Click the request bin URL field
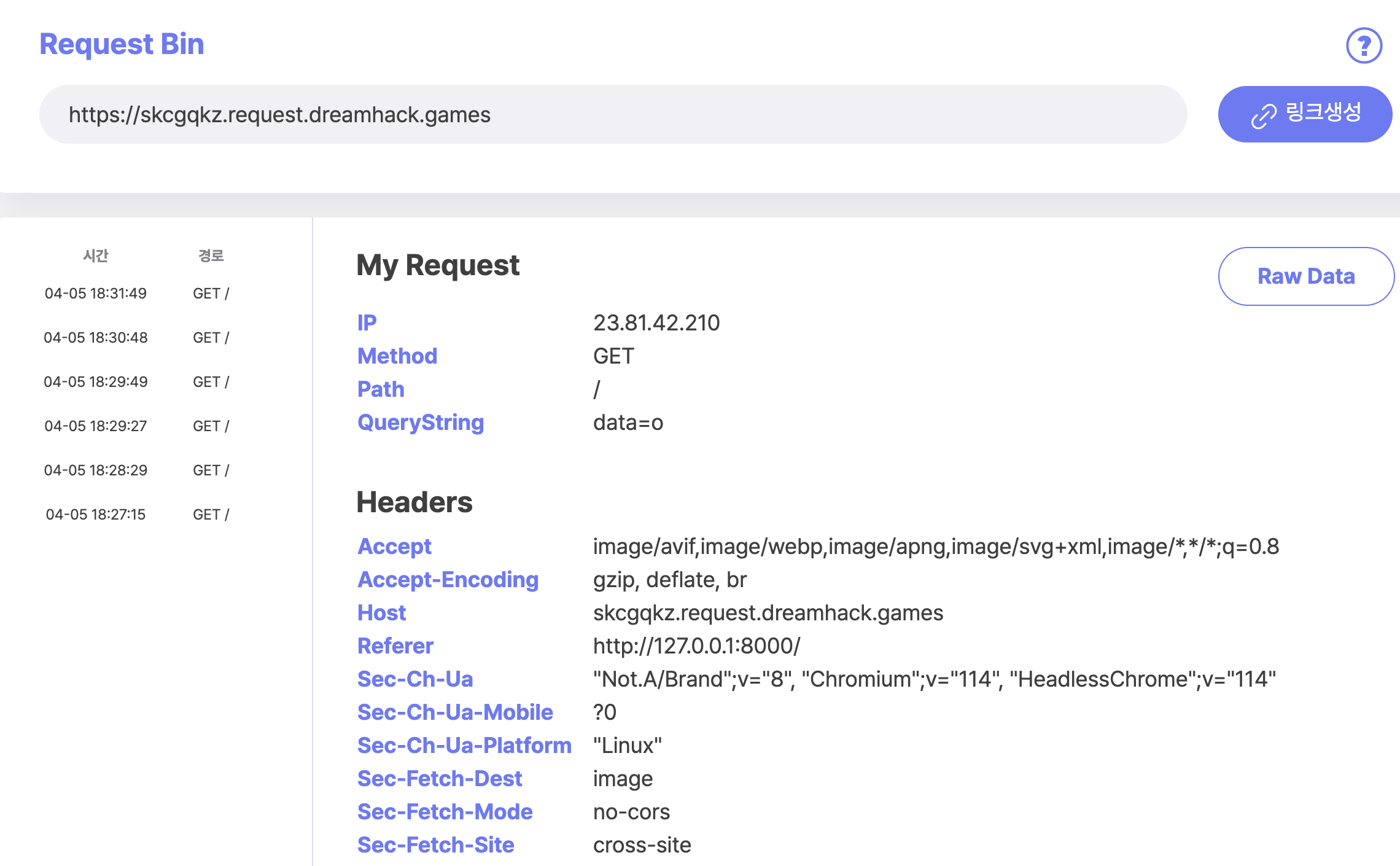1400x866 pixels. (x=612, y=115)
